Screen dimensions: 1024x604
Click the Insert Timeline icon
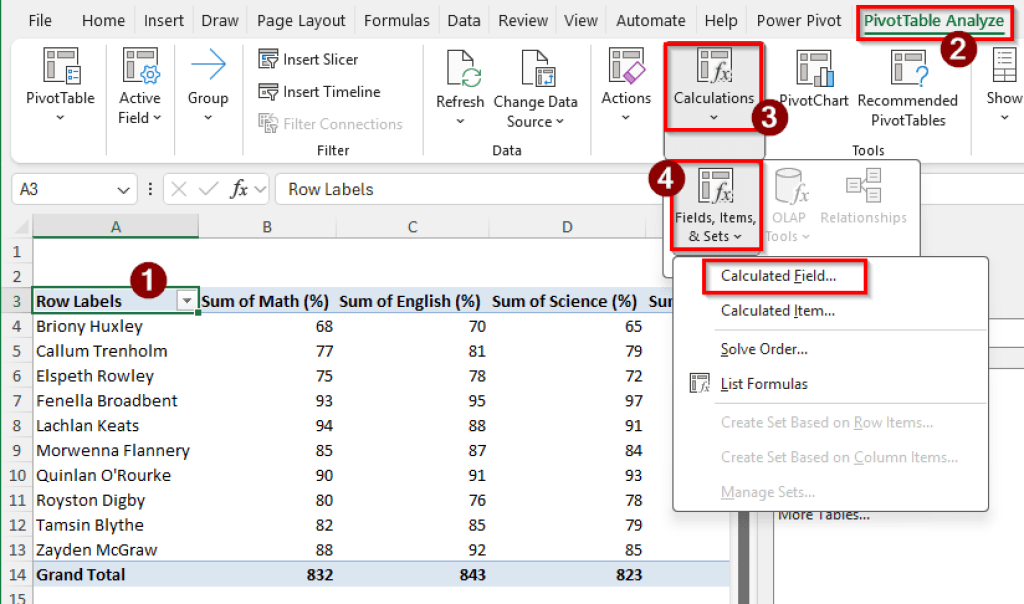tap(318, 91)
